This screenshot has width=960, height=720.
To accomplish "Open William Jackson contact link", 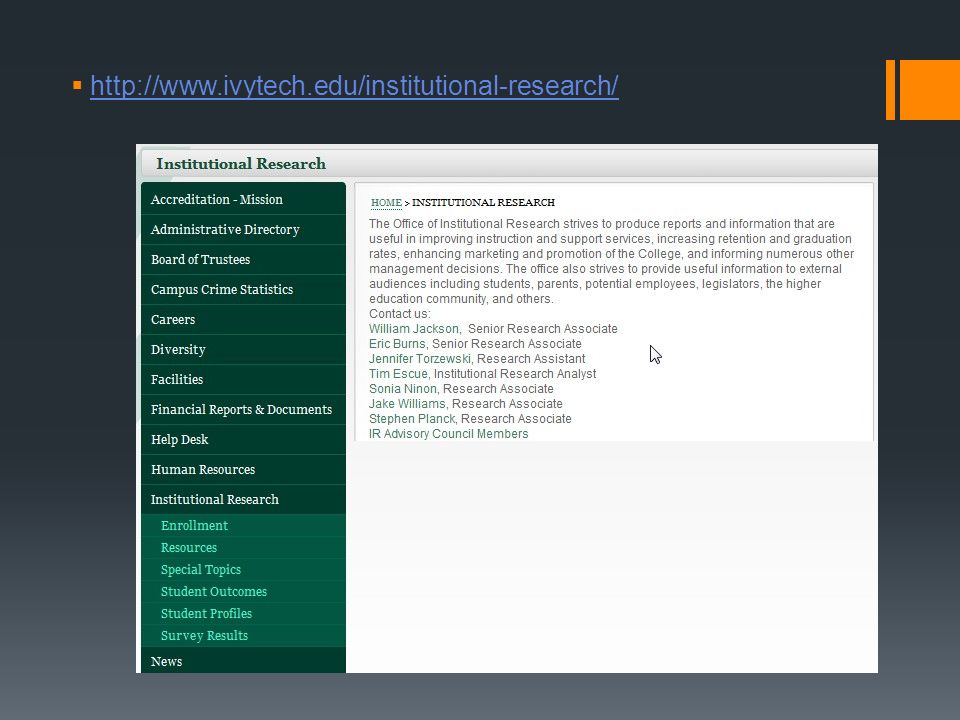I will click(x=413, y=329).
